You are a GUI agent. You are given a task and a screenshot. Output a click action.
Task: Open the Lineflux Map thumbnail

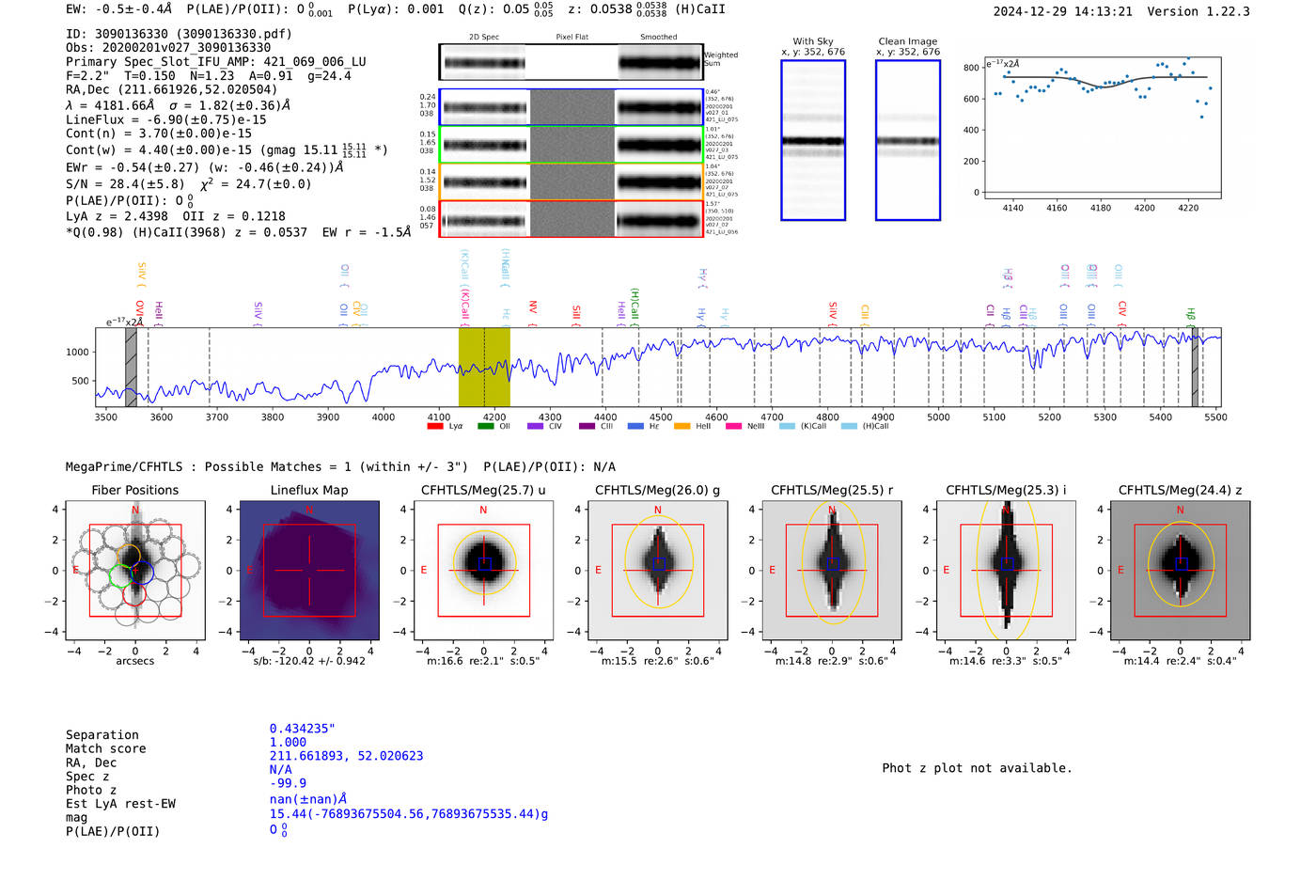[309, 571]
